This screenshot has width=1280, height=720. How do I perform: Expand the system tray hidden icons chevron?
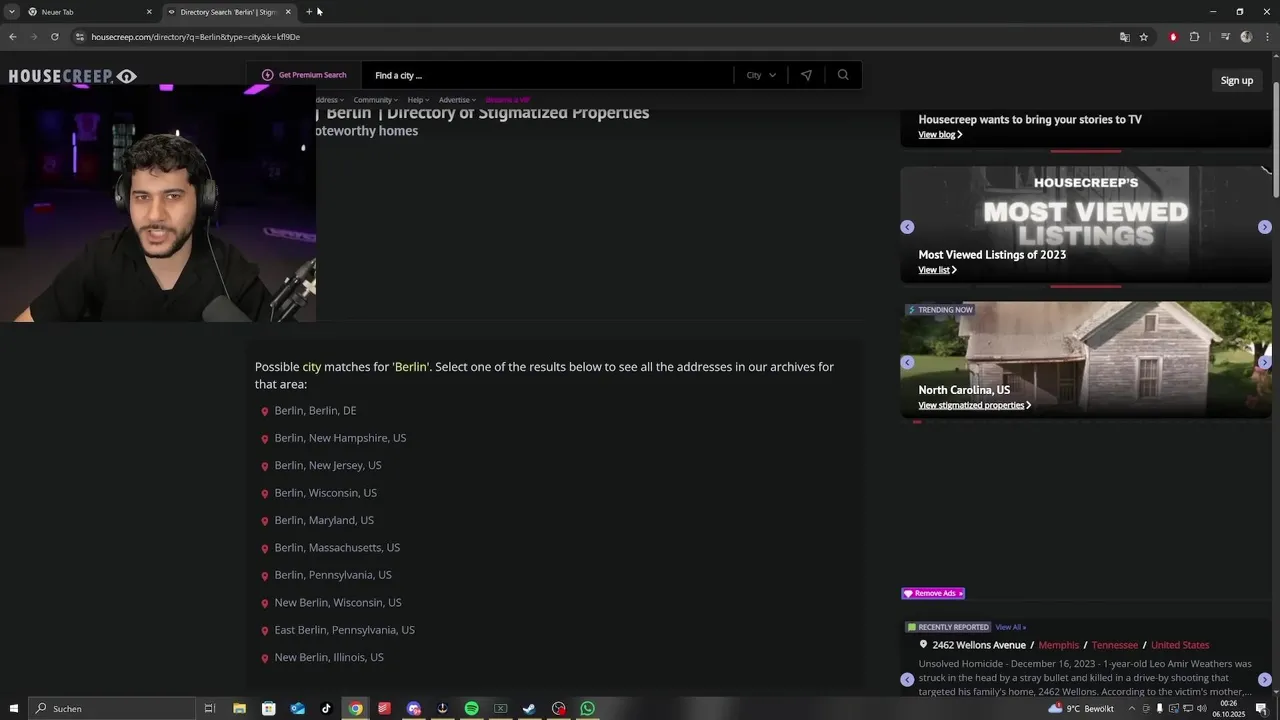[1131, 709]
